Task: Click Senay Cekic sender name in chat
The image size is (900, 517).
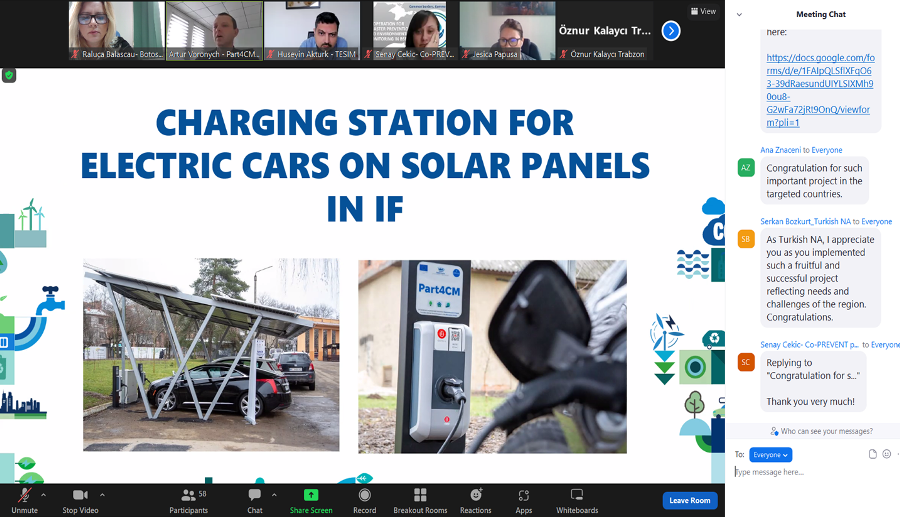Action: [809, 344]
